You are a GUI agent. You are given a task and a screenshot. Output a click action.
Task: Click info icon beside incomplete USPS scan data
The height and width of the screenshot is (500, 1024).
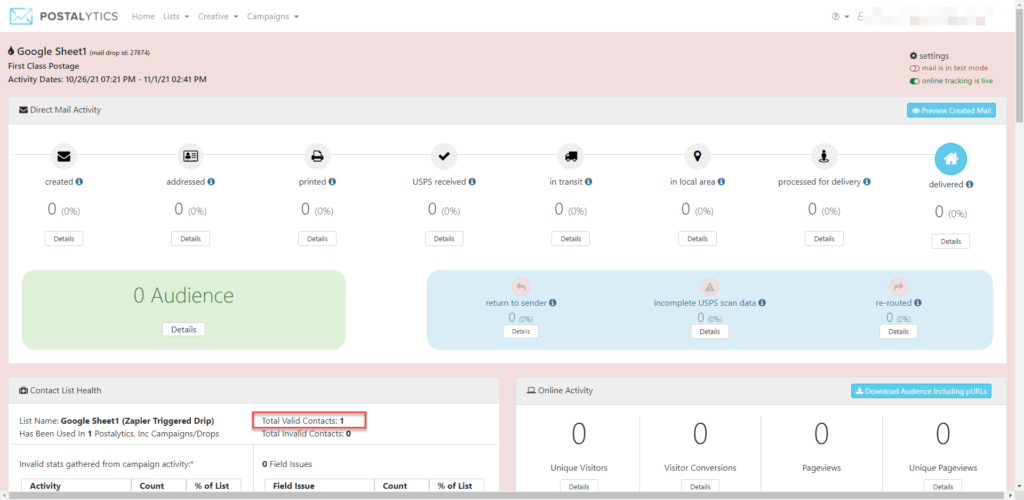[762, 303]
